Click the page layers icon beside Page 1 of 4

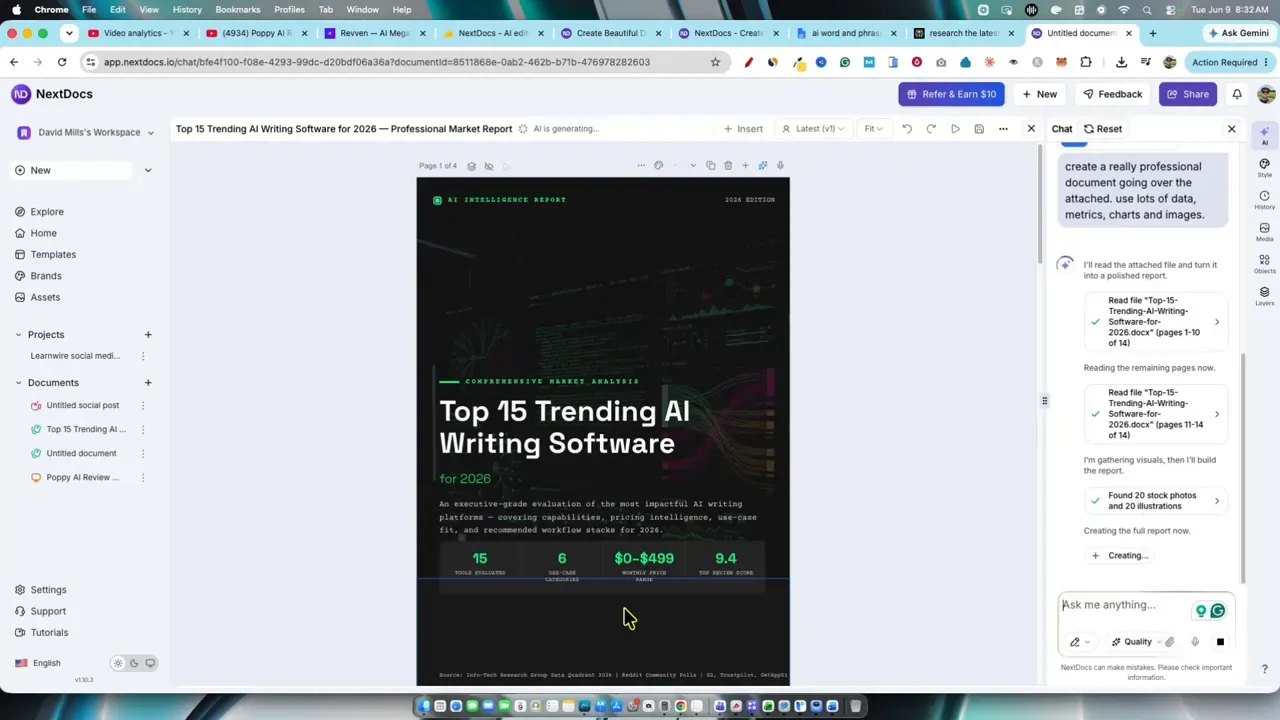(x=471, y=166)
